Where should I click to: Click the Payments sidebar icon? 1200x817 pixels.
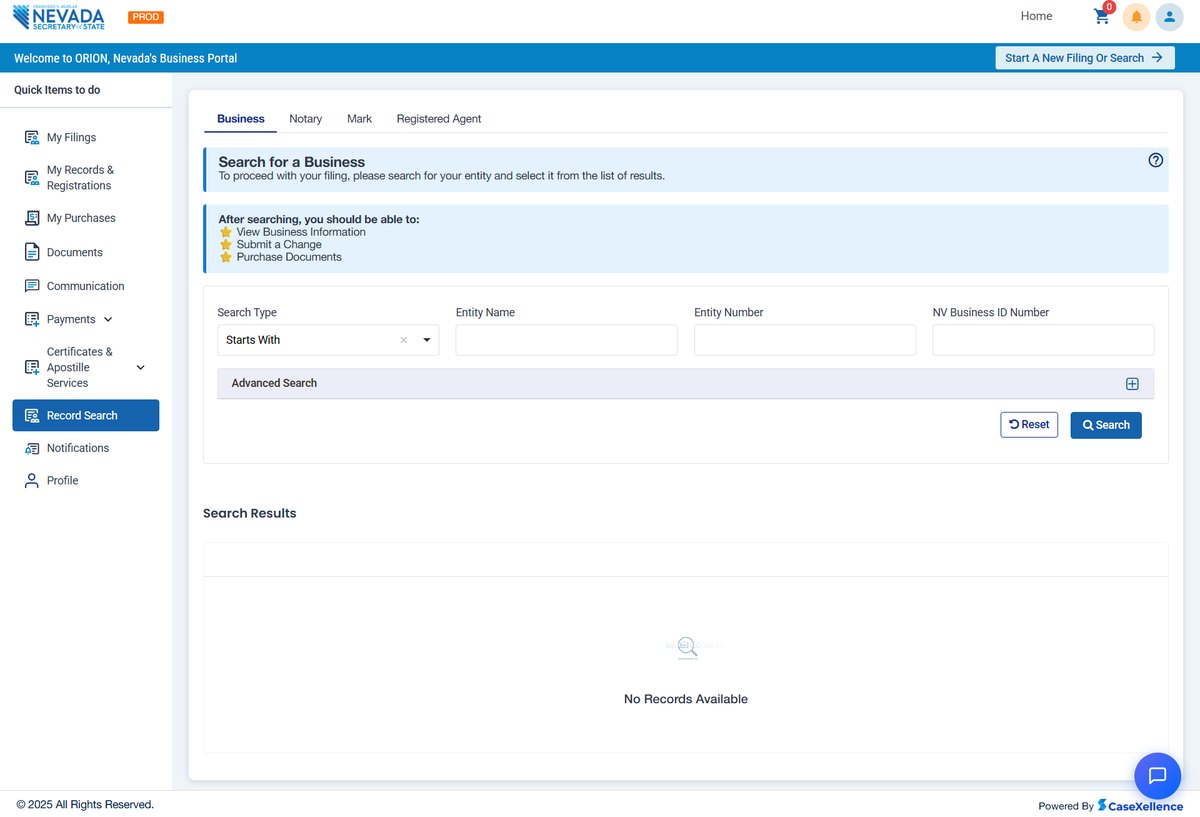(32, 319)
